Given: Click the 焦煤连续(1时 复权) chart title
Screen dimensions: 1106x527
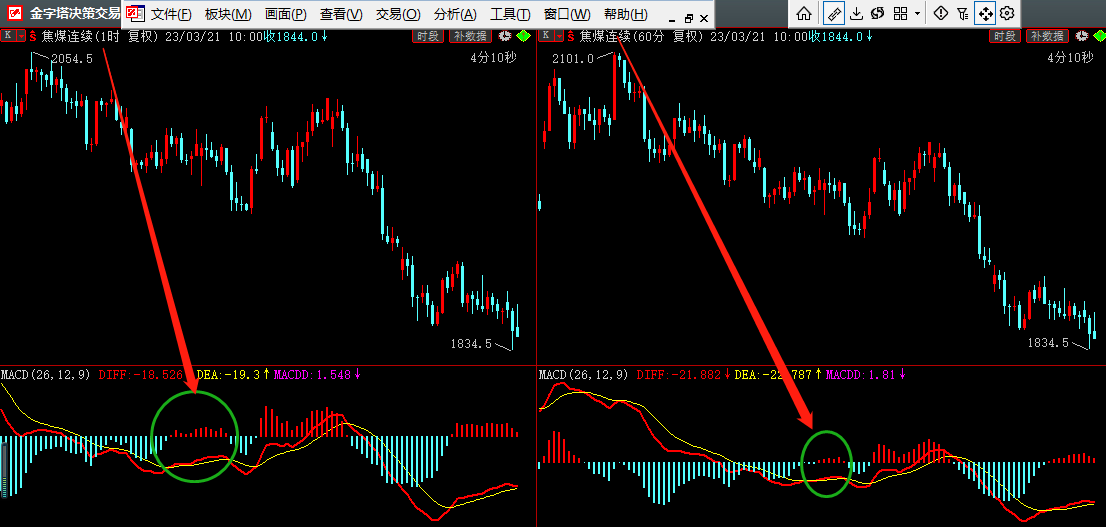Looking at the screenshot, I should pyautogui.click(x=101, y=36).
